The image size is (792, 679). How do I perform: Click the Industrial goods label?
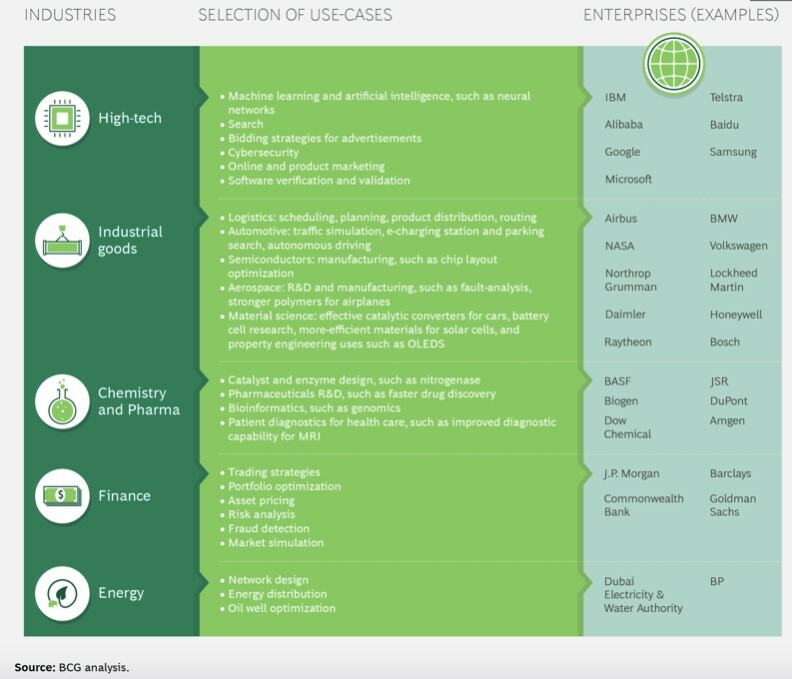coord(130,240)
